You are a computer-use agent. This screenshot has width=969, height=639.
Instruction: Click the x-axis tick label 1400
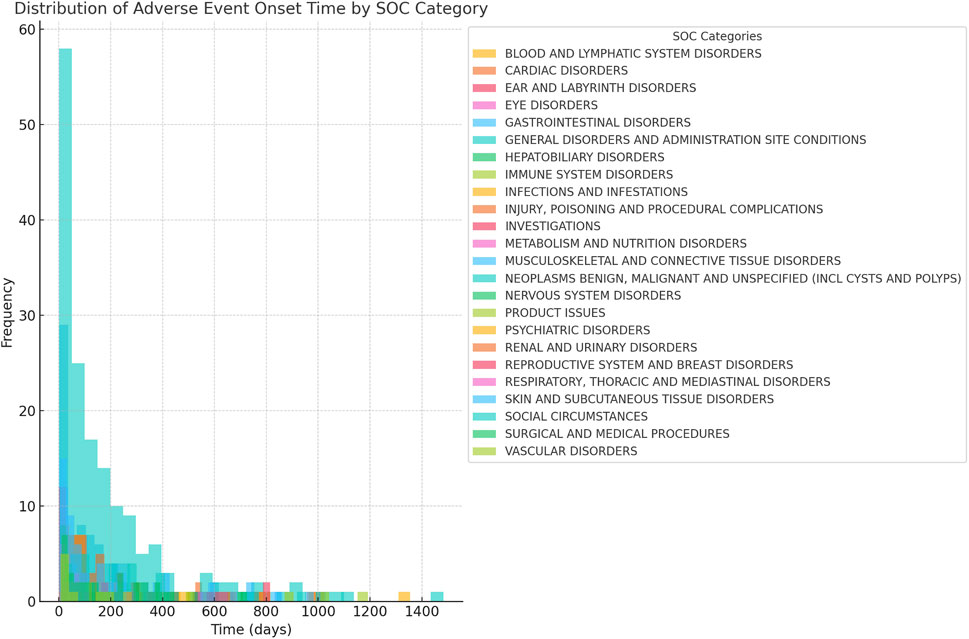coord(422,612)
